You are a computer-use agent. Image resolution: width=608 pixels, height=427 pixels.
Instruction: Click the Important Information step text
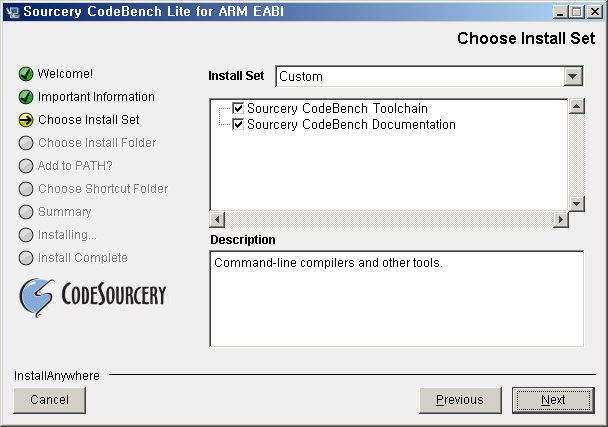click(x=96, y=97)
